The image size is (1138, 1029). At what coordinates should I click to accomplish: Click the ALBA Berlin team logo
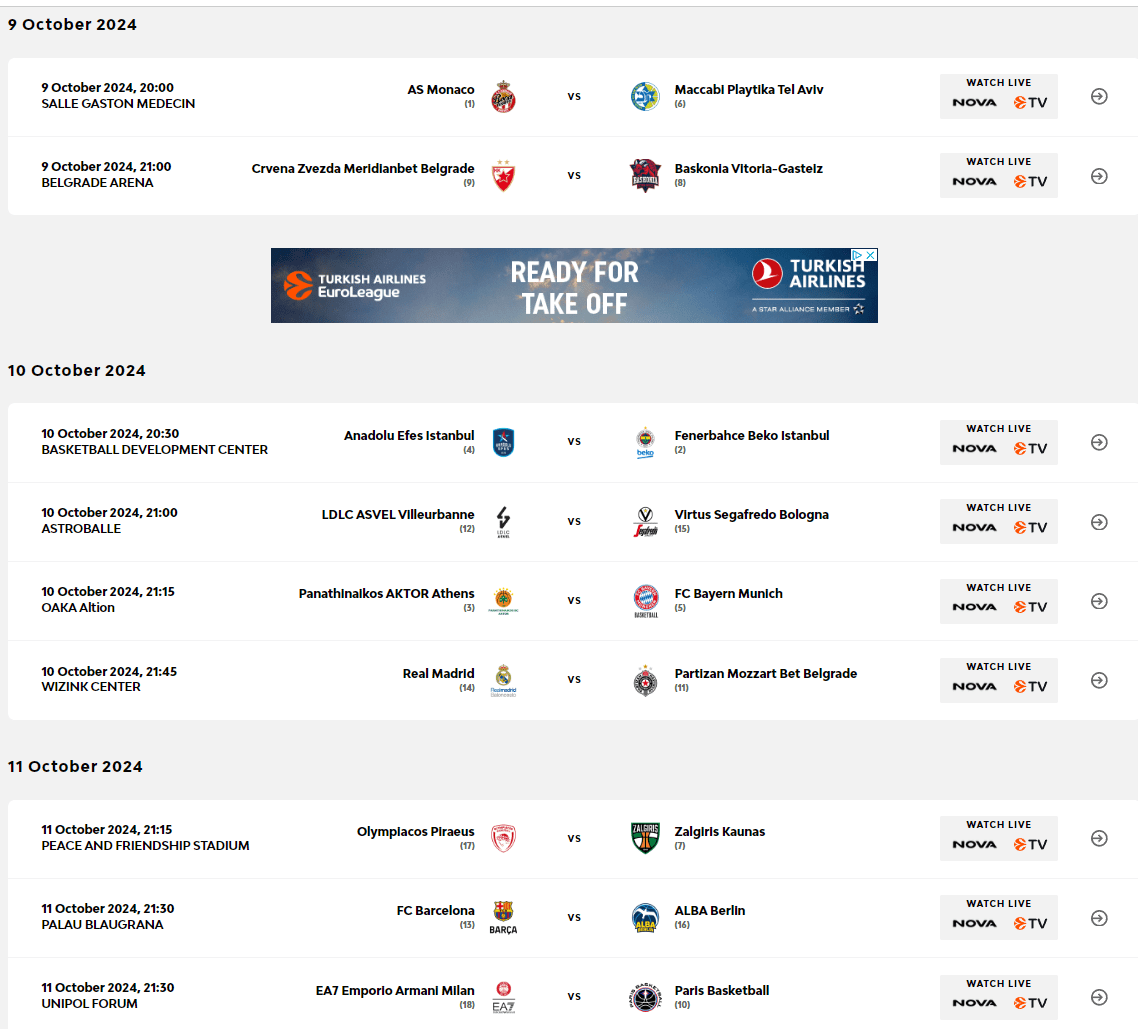645,918
